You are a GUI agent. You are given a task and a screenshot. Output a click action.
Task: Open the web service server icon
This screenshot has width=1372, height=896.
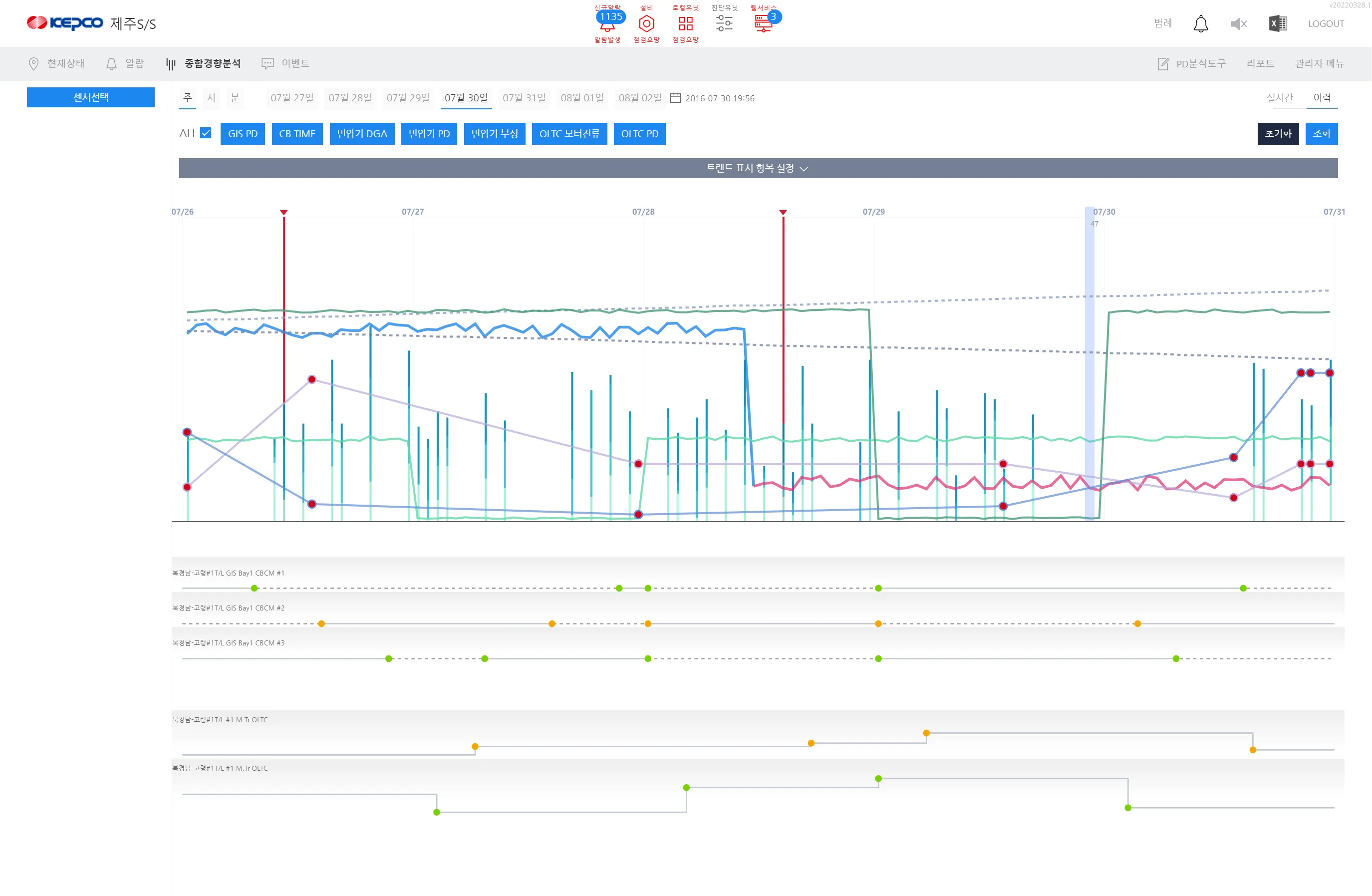(764, 23)
